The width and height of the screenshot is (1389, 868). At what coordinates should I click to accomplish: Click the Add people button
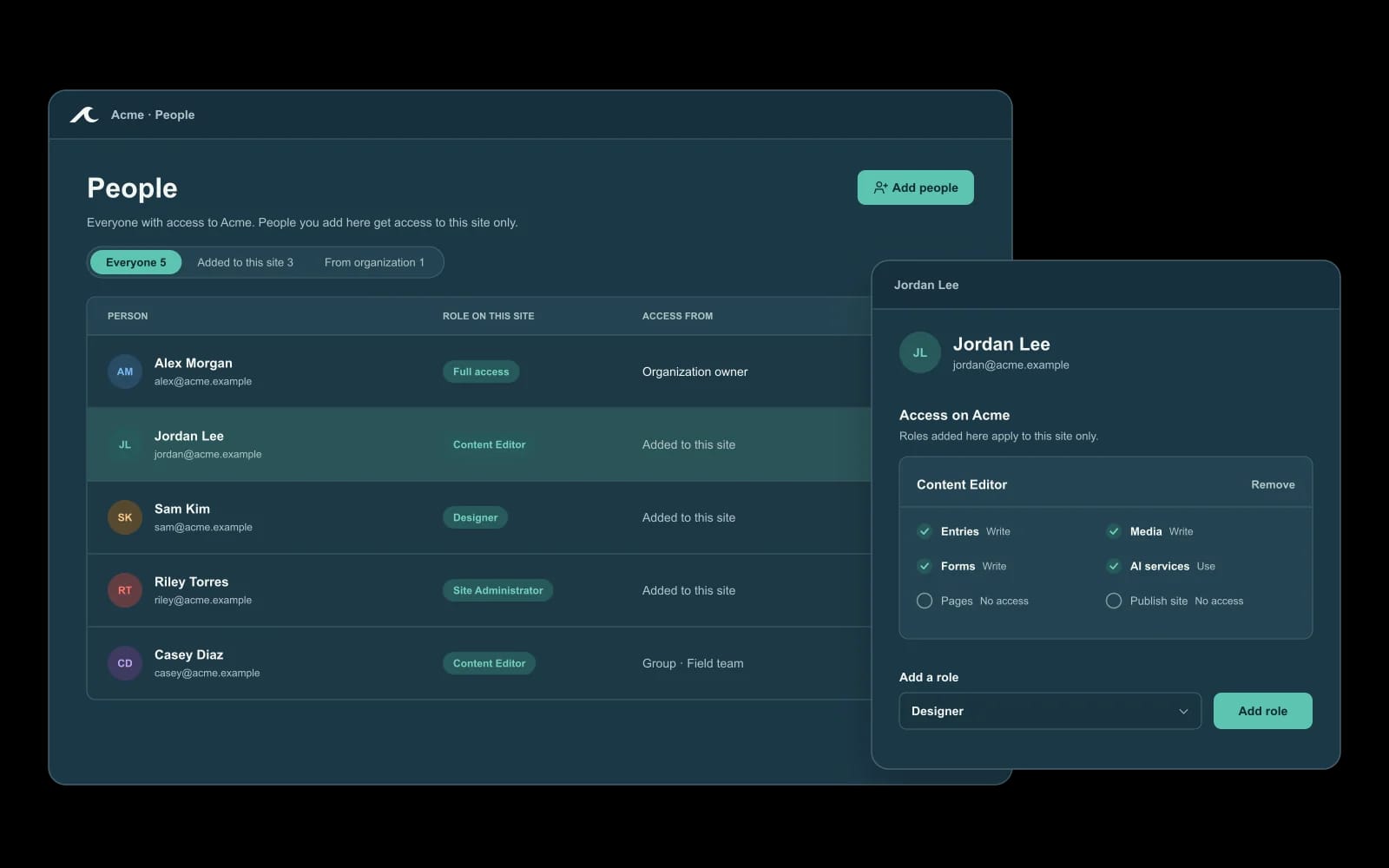click(916, 187)
